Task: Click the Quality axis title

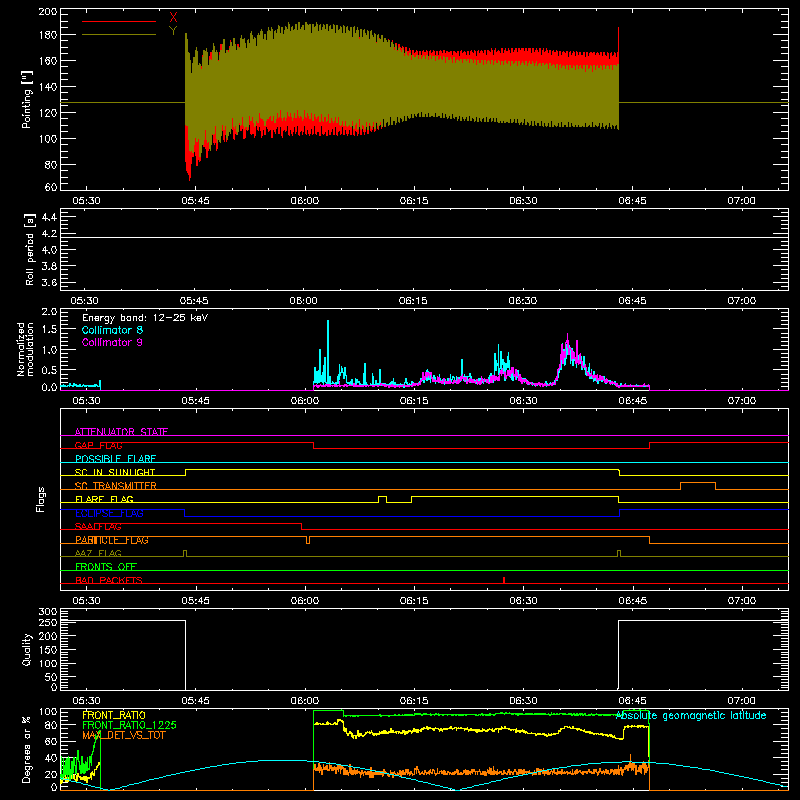Action: pos(27,649)
